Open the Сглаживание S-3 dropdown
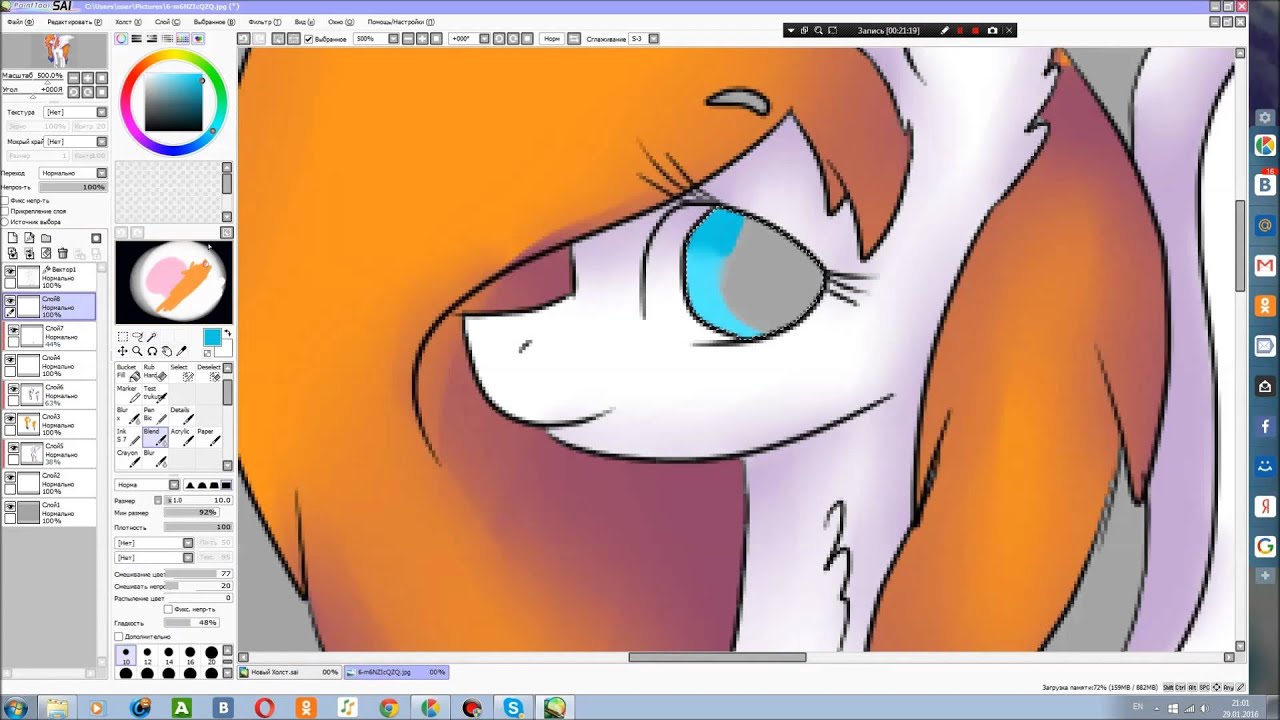This screenshot has width=1280, height=720. click(x=654, y=39)
